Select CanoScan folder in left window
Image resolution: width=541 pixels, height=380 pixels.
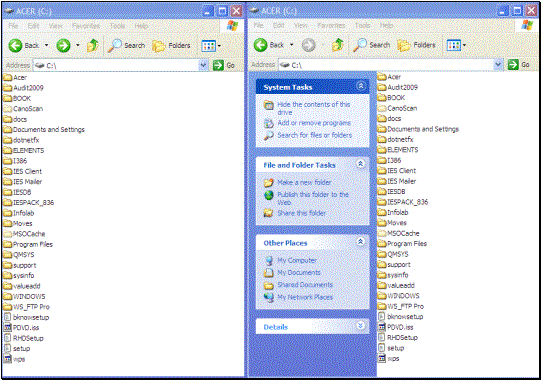pos(23,109)
